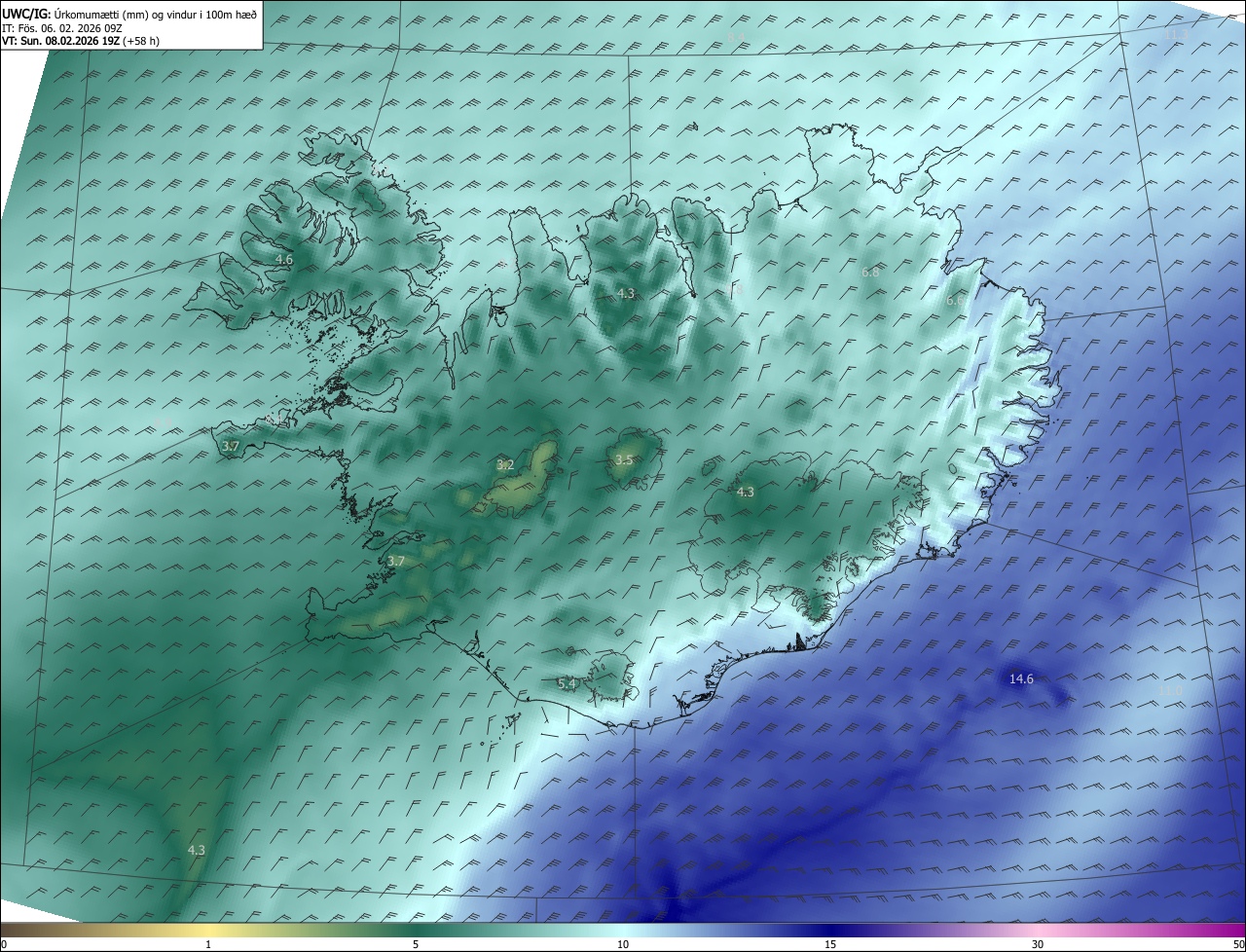Viewport: 1246px width, 952px height.
Task: Select the 15 tick on the color scale
Action: (830, 944)
